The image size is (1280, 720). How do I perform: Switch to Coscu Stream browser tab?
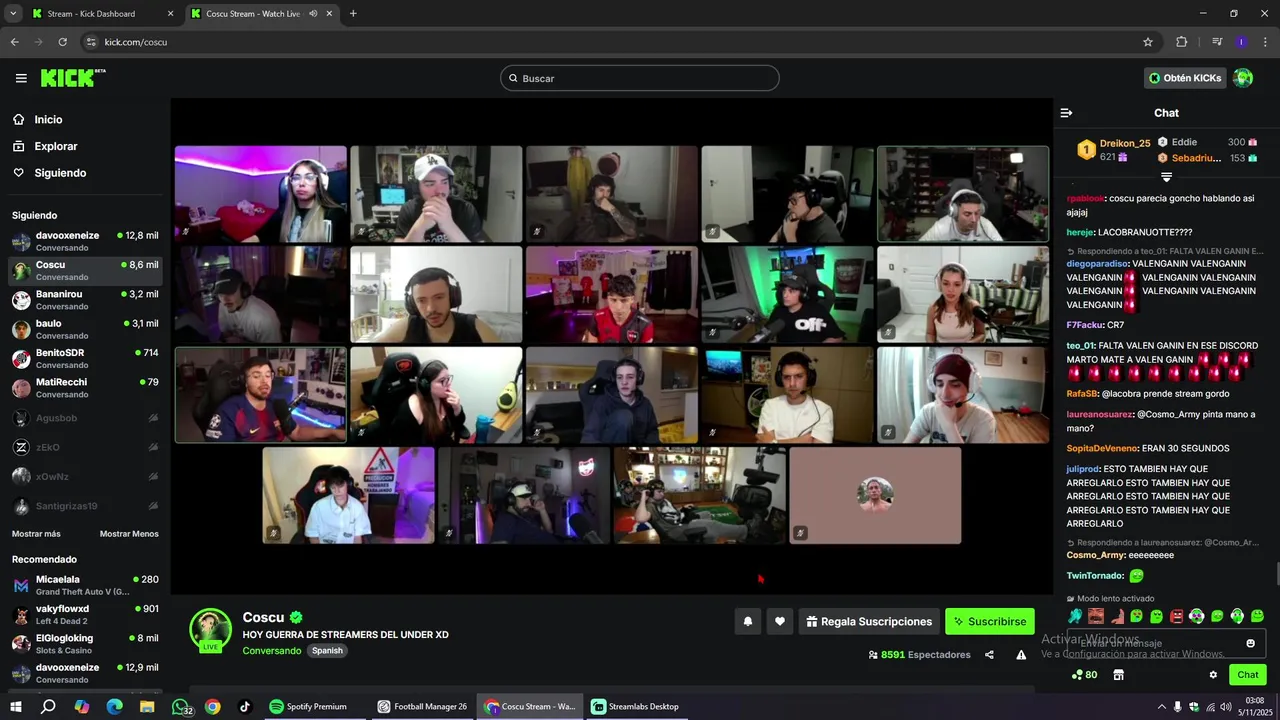click(262, 14)
